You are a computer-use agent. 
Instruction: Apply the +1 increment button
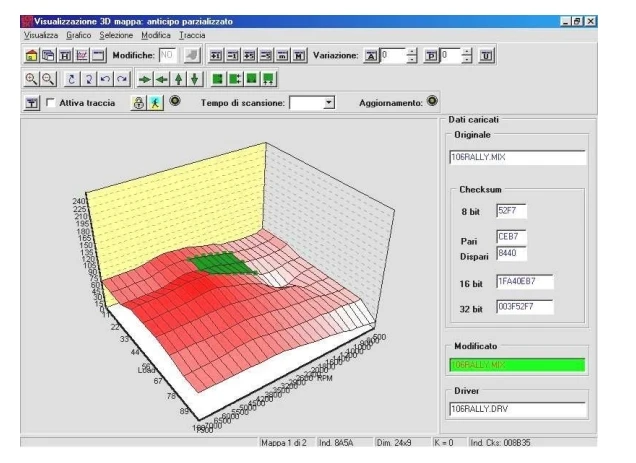(x=216, y=55)
